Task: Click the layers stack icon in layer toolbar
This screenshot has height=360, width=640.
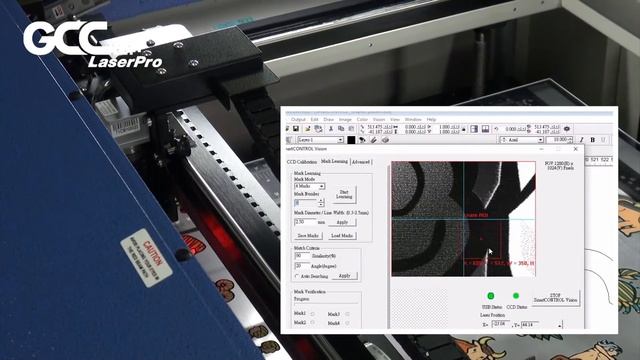Action: [385, 140]
